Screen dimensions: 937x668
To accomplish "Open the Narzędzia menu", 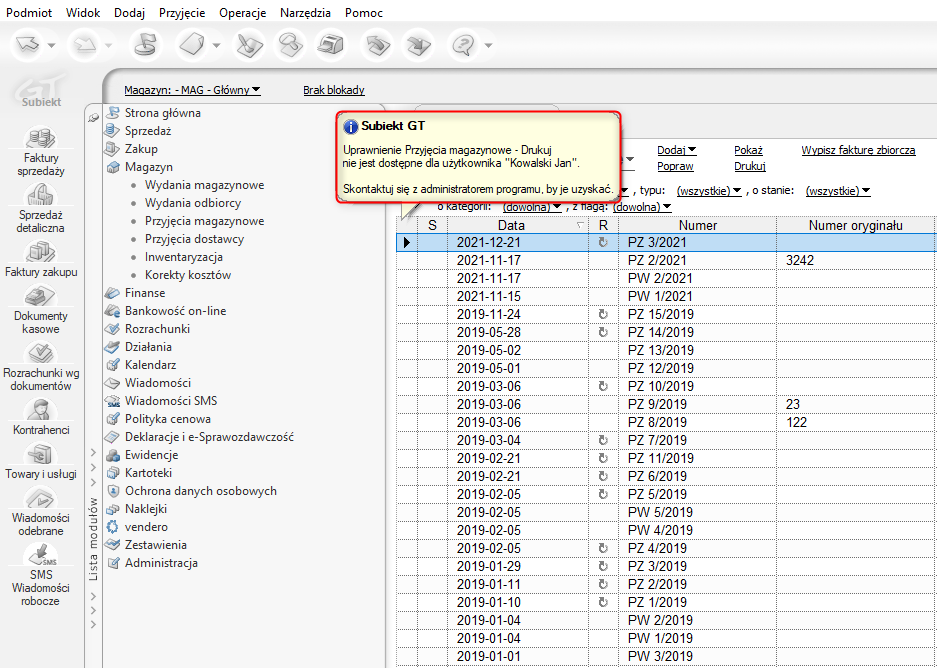I will tap(305, 13).
